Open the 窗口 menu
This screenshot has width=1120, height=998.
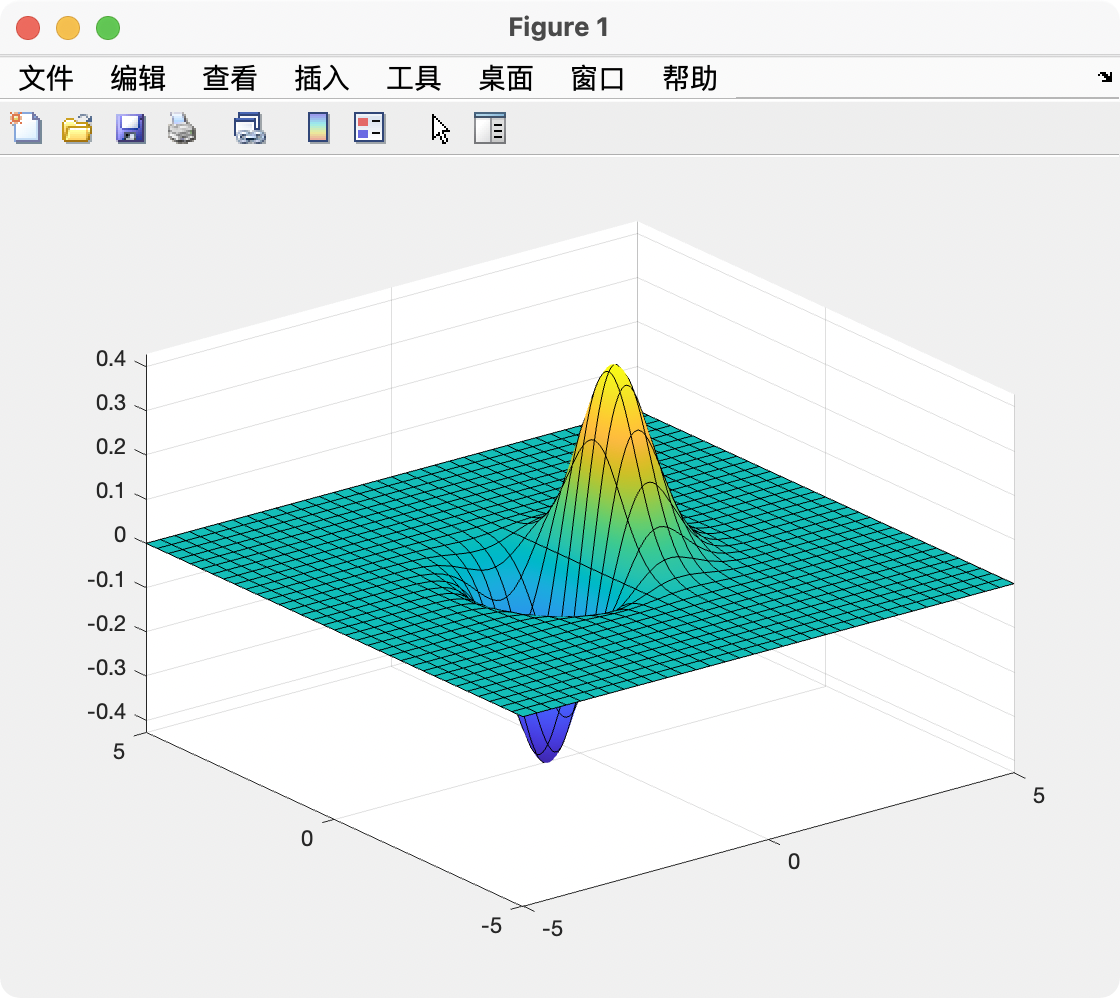click(598, 79)
